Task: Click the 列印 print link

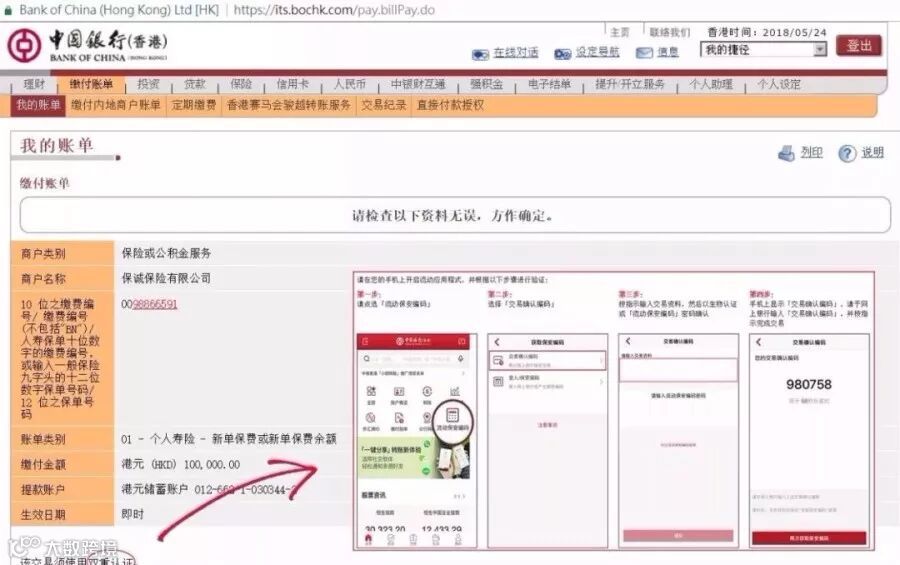Action: [x=812, y=152]
